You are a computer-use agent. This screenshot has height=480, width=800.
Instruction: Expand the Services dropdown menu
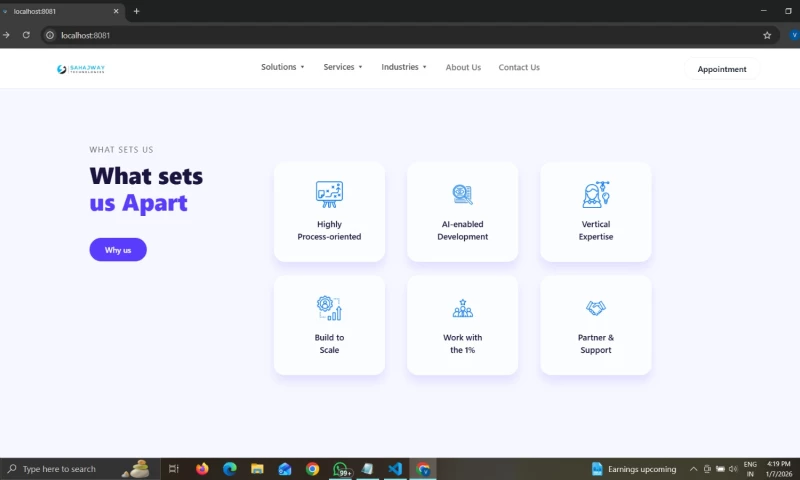coord(343,67)
